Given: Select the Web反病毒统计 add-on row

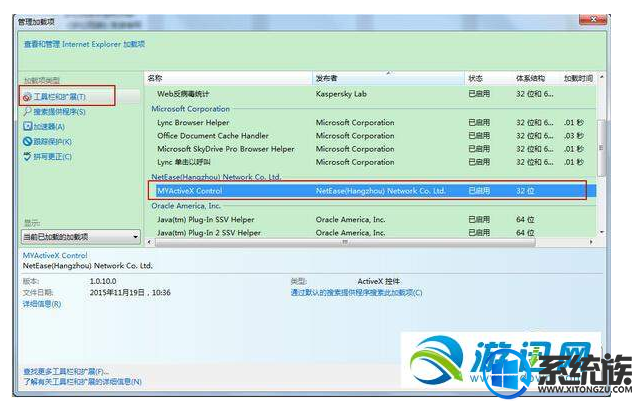Looking at the screenshot, I should pyautogui.click(x=371, y=94).
